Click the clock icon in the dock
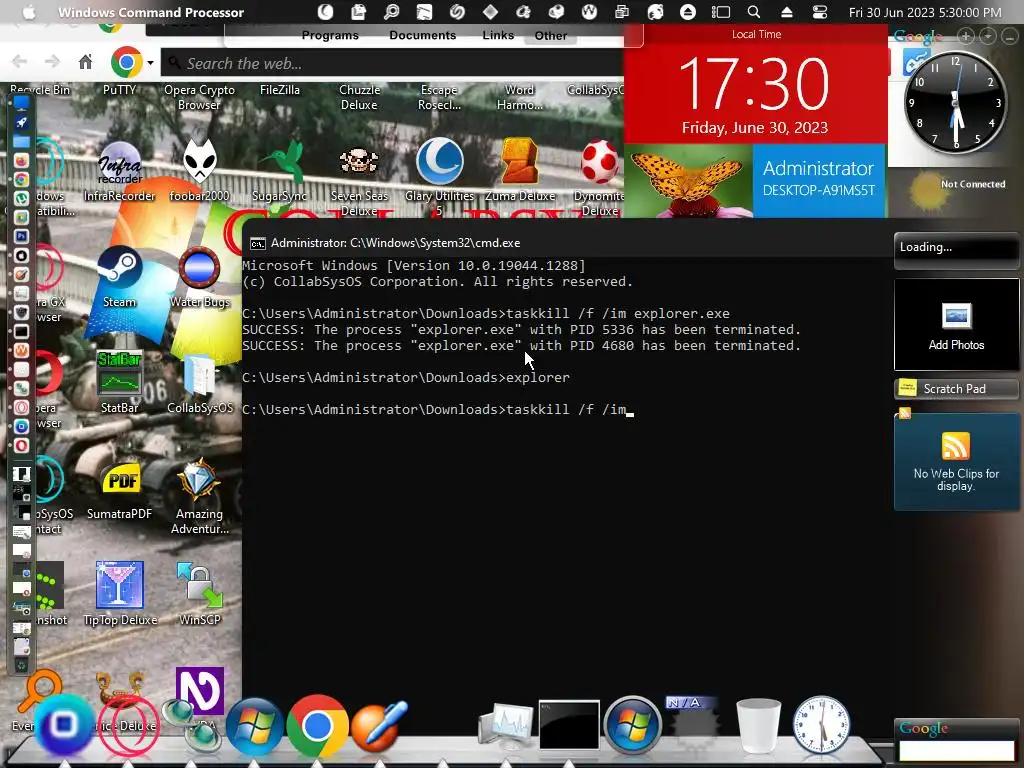1024x768 pixels. (x=822, y=725)
